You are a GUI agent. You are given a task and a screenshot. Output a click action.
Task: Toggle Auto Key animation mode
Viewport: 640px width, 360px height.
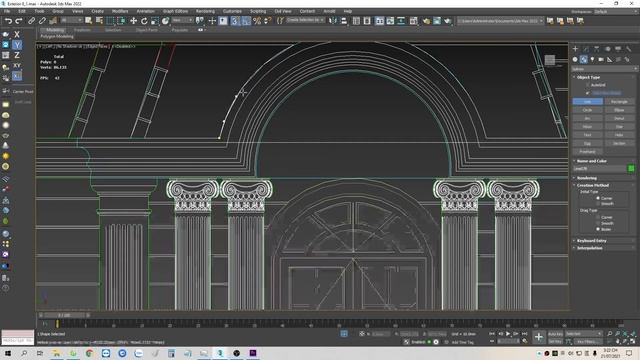pyautogui.click(x=555, y=334)
